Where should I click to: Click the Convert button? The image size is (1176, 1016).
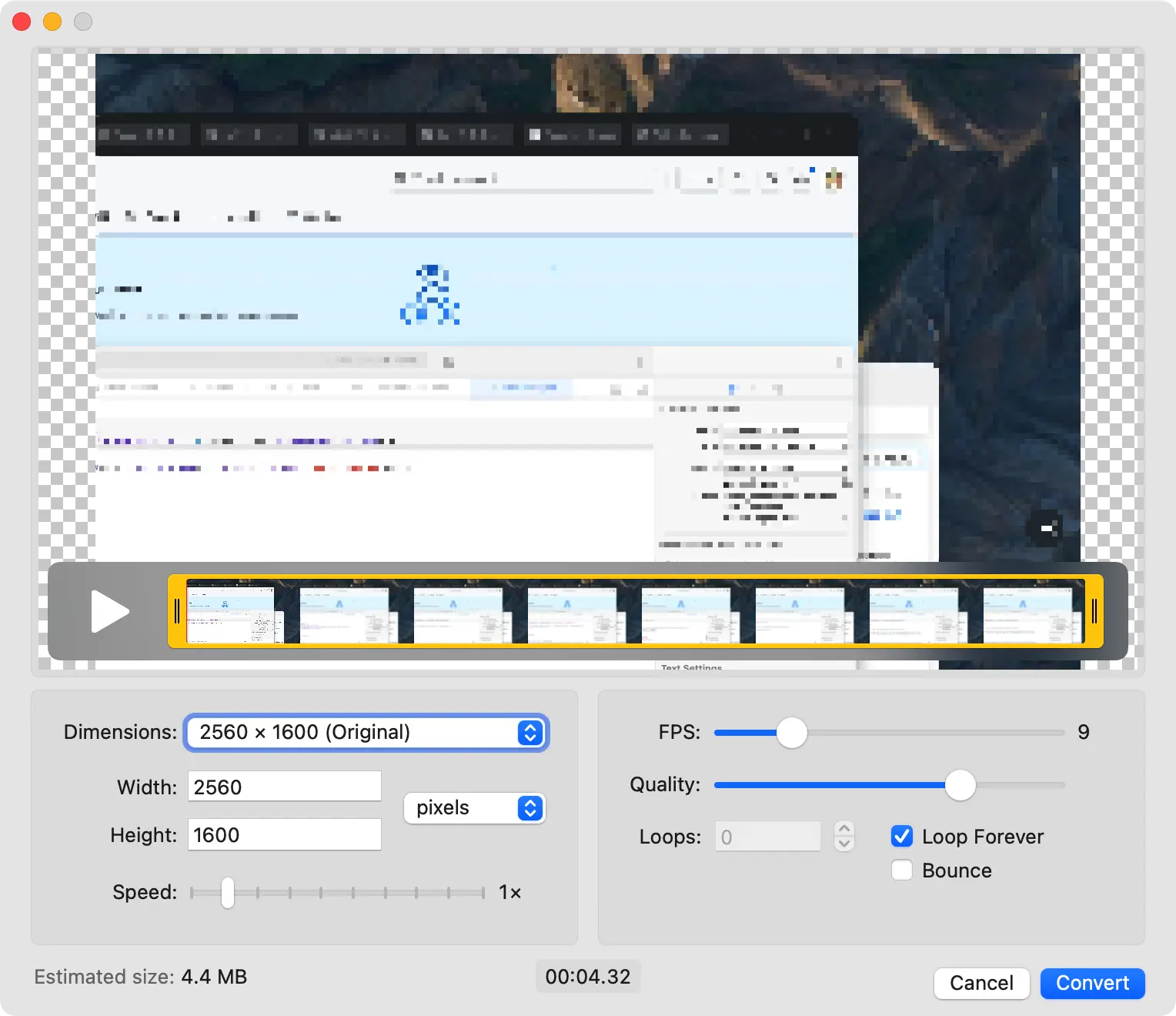click(x=1092, y=983)
